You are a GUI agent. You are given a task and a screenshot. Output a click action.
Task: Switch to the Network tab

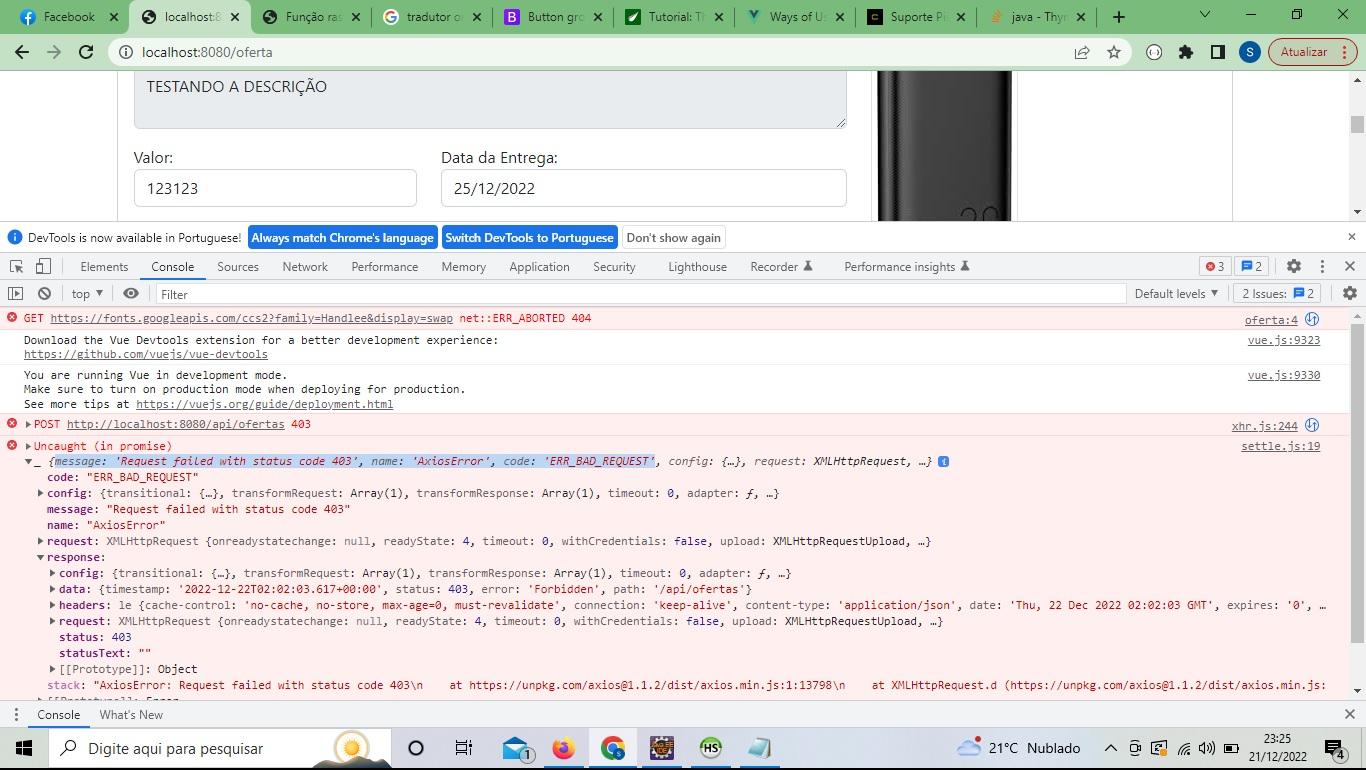(x=305, y=266)
